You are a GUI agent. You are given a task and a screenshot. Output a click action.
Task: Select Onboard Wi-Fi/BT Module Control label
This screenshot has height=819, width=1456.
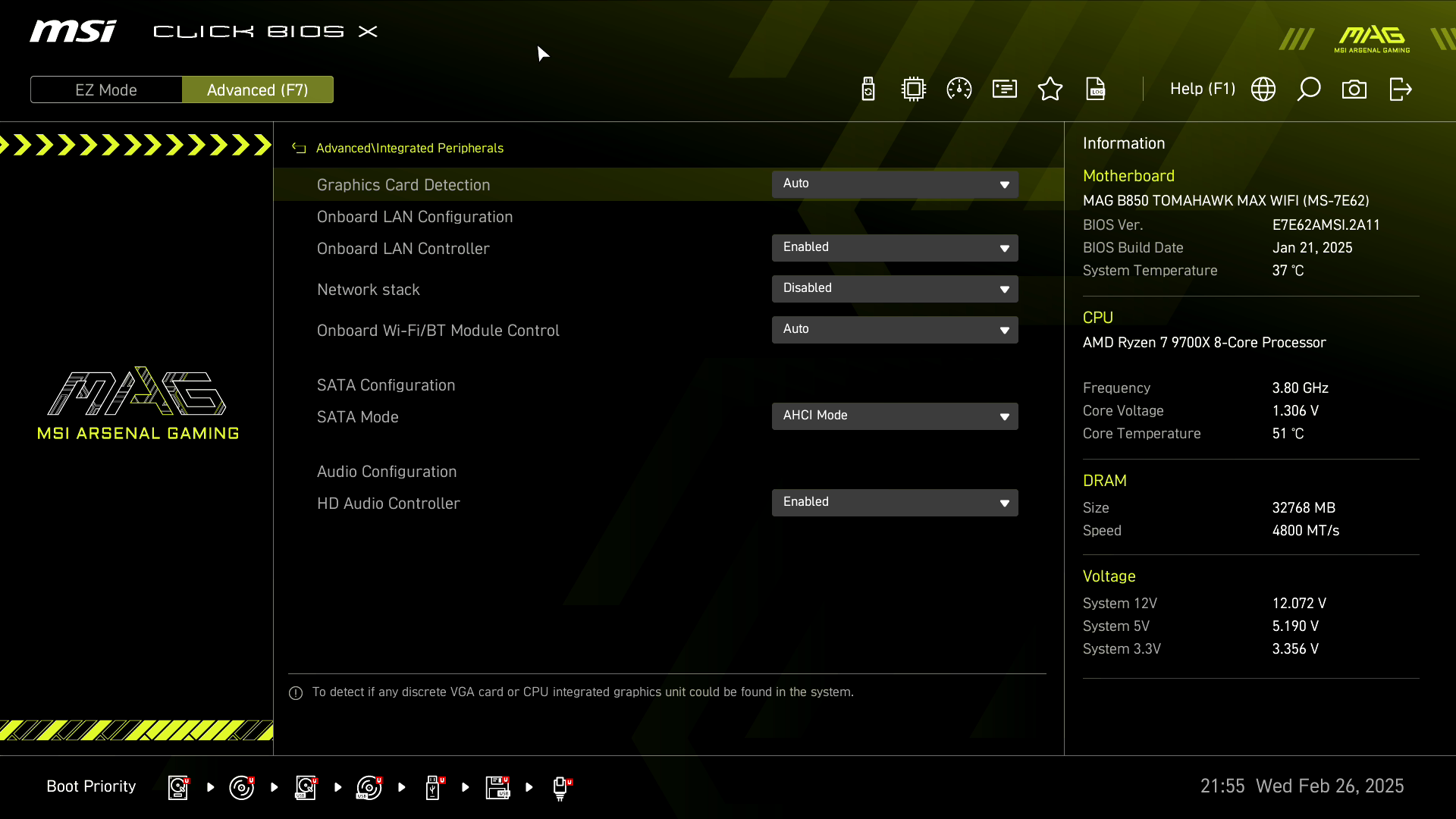438,331
